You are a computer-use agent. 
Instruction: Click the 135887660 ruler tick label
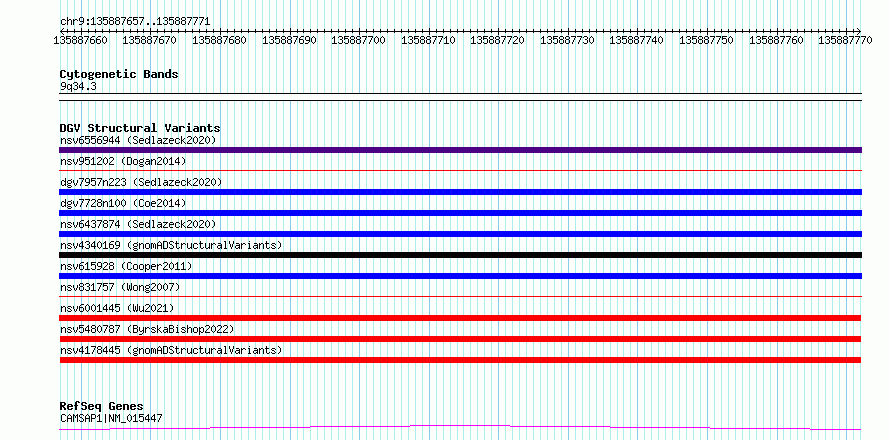(81, 40)
